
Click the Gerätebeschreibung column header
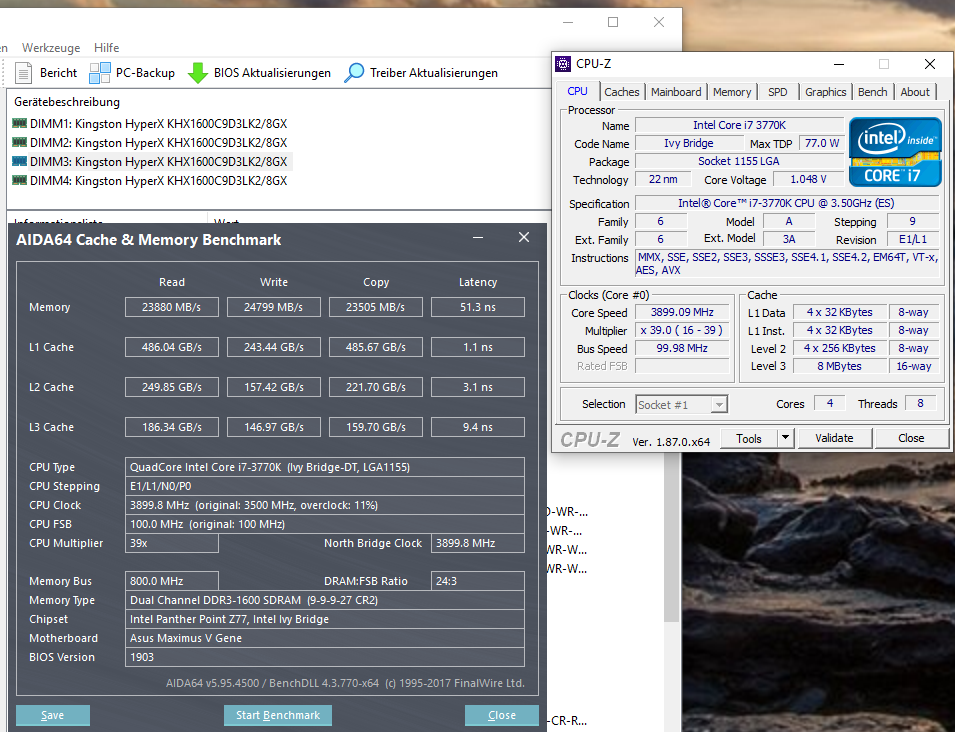tap(67, 102)
